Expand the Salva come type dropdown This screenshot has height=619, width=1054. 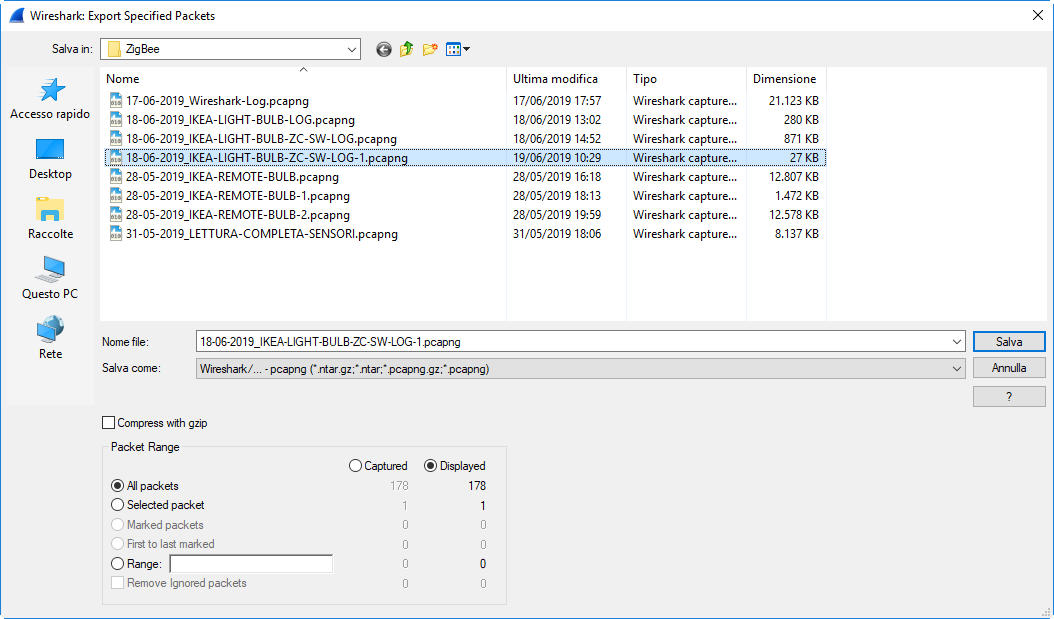957,368
